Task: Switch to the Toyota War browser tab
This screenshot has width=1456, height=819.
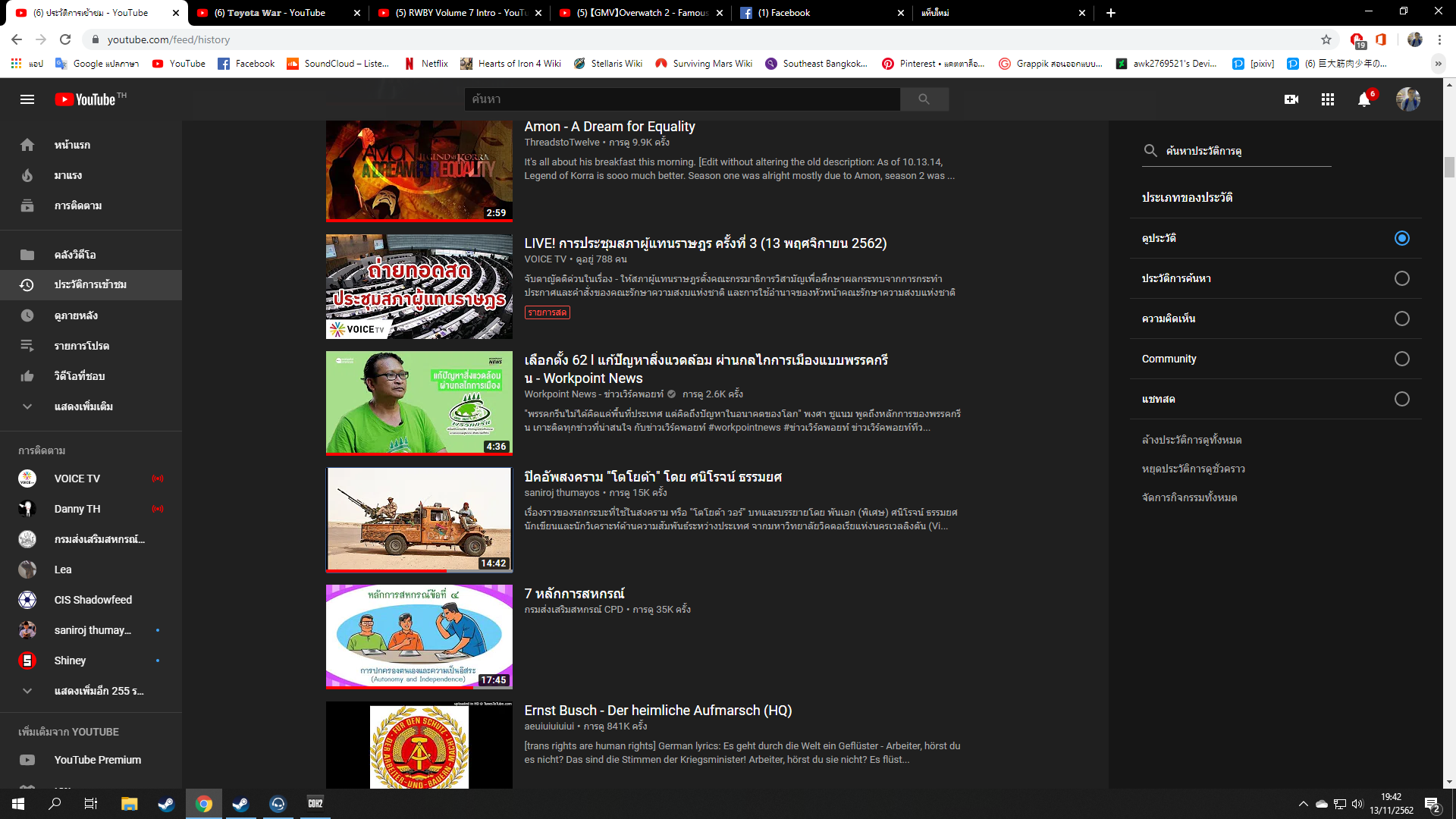Action: click(270, 13)
